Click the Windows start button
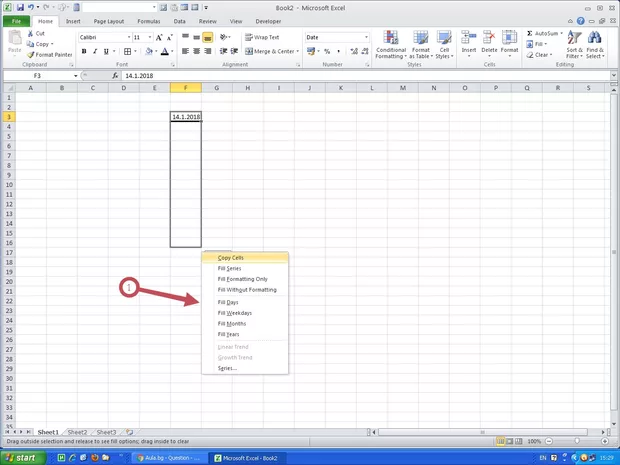The width and height of the screenshot is (620, 465). [x=20, y=458]
